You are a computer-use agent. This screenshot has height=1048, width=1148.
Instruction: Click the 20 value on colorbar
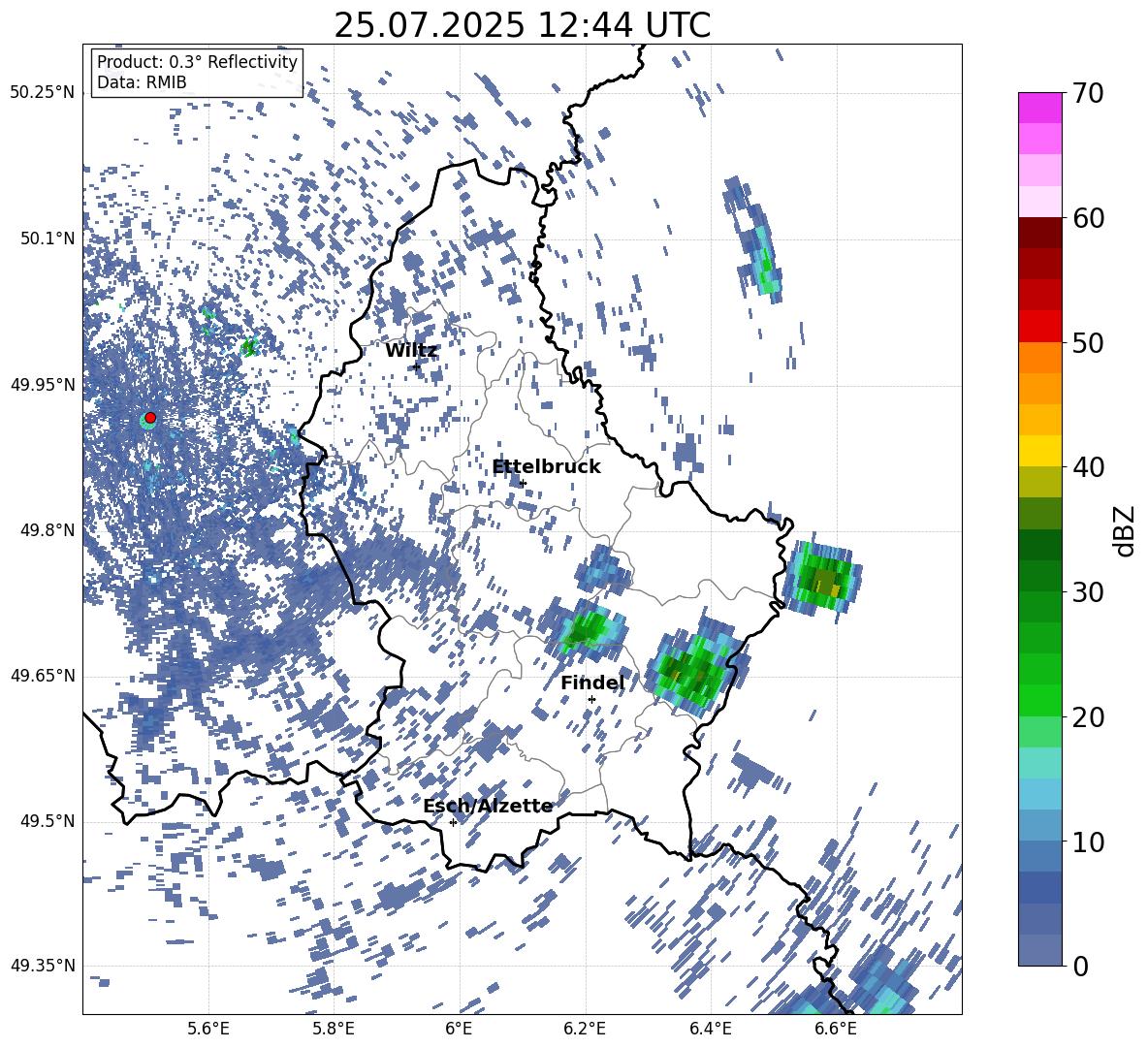click(x=1087, y=716)
